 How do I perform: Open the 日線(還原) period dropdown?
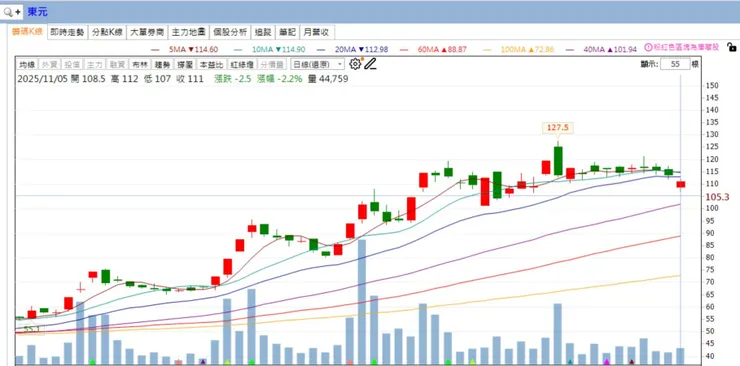click(x=317, y=65)
